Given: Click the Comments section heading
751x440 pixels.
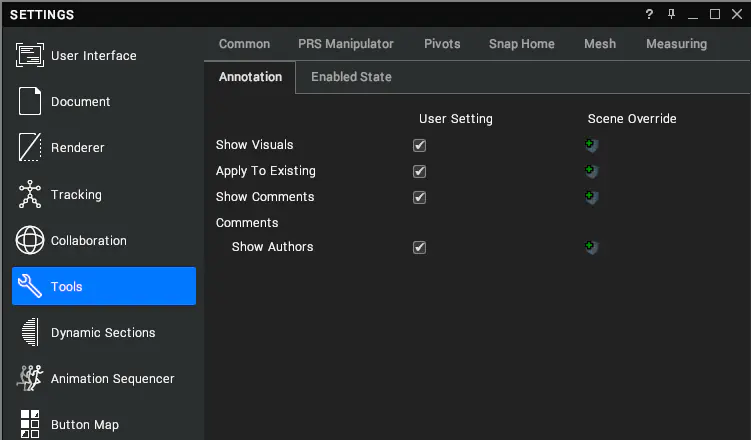Looking at the screenshot, I should (247, 223).
